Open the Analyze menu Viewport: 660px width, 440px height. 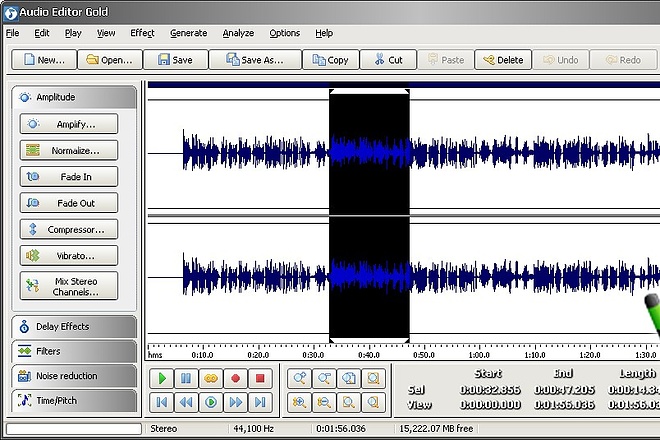tap(238, 33)
